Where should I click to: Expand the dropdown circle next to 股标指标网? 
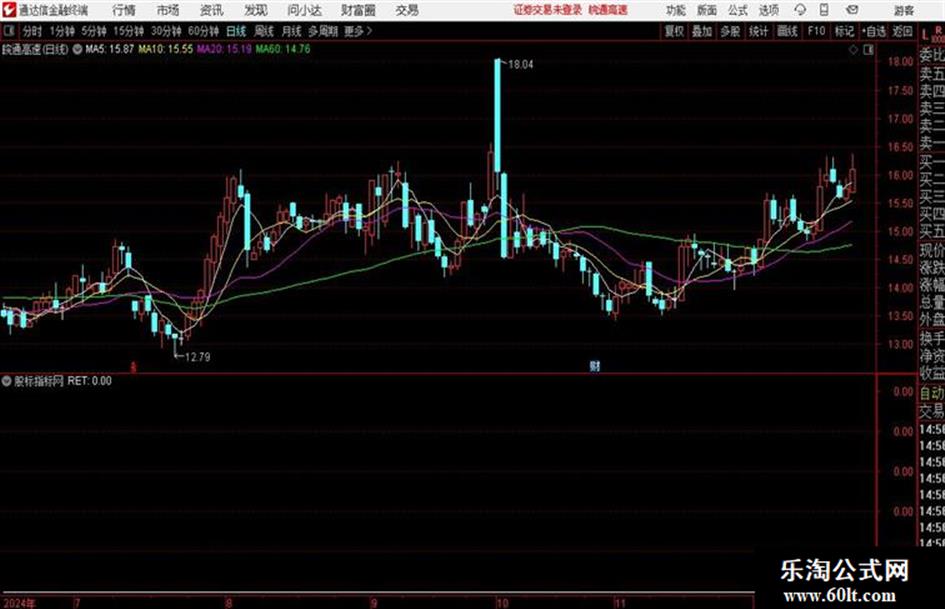pyautogui.click(x=7, y=381)
